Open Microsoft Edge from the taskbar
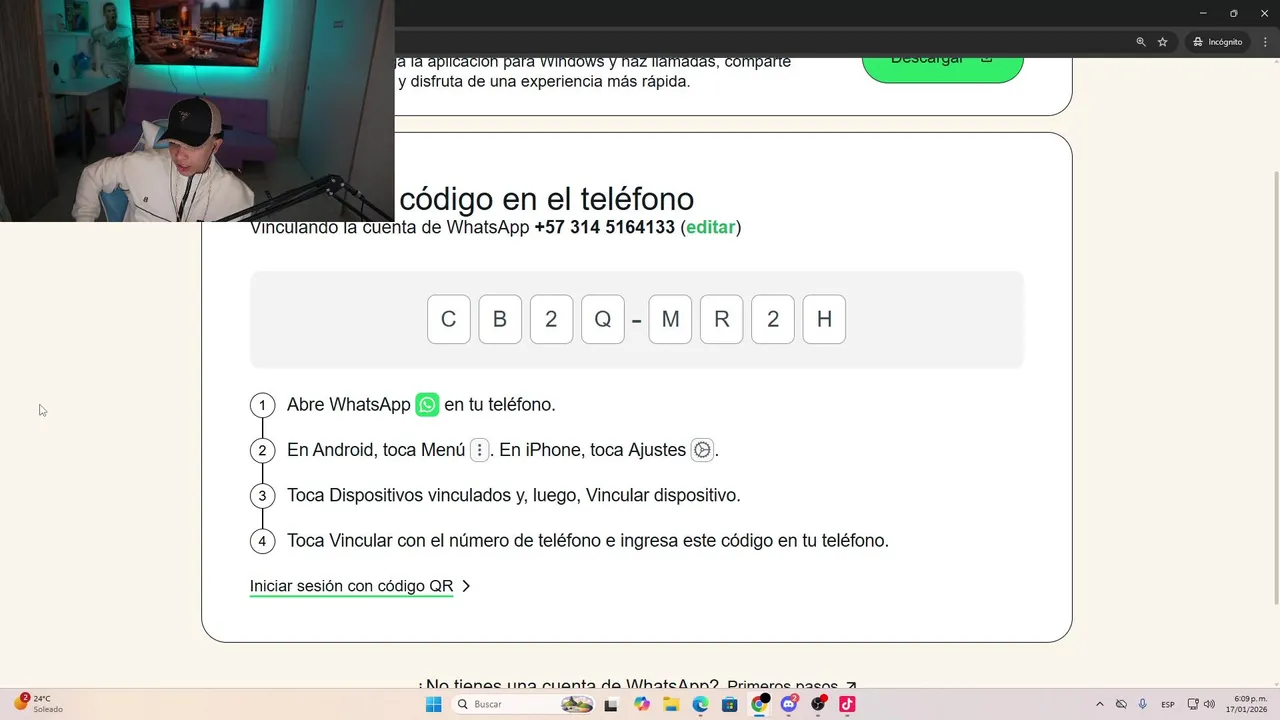This screenshot has height=720, width=1280. click(x=701, y=704)
